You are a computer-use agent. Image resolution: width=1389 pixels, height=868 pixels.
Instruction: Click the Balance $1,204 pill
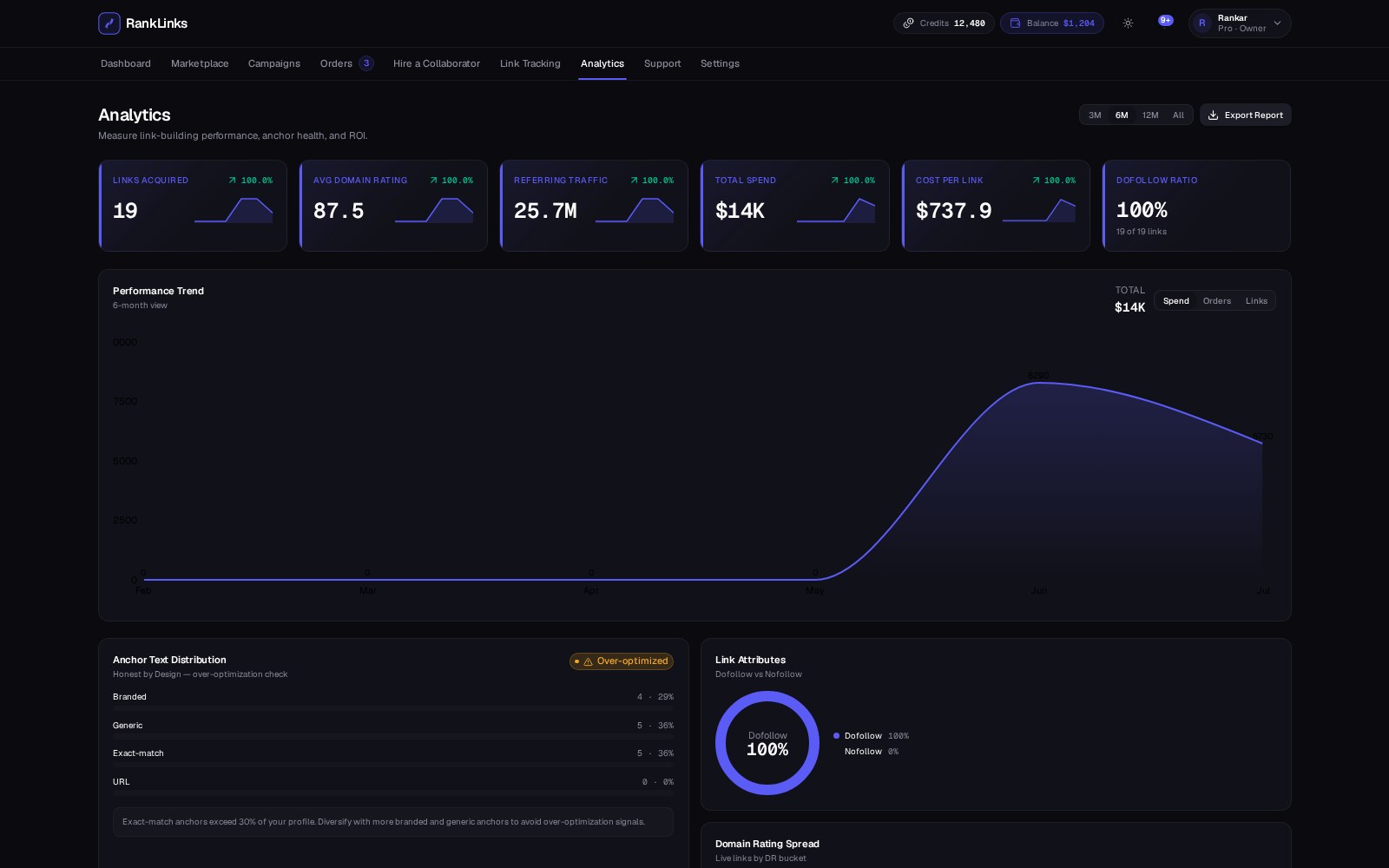coord(1052,23)
